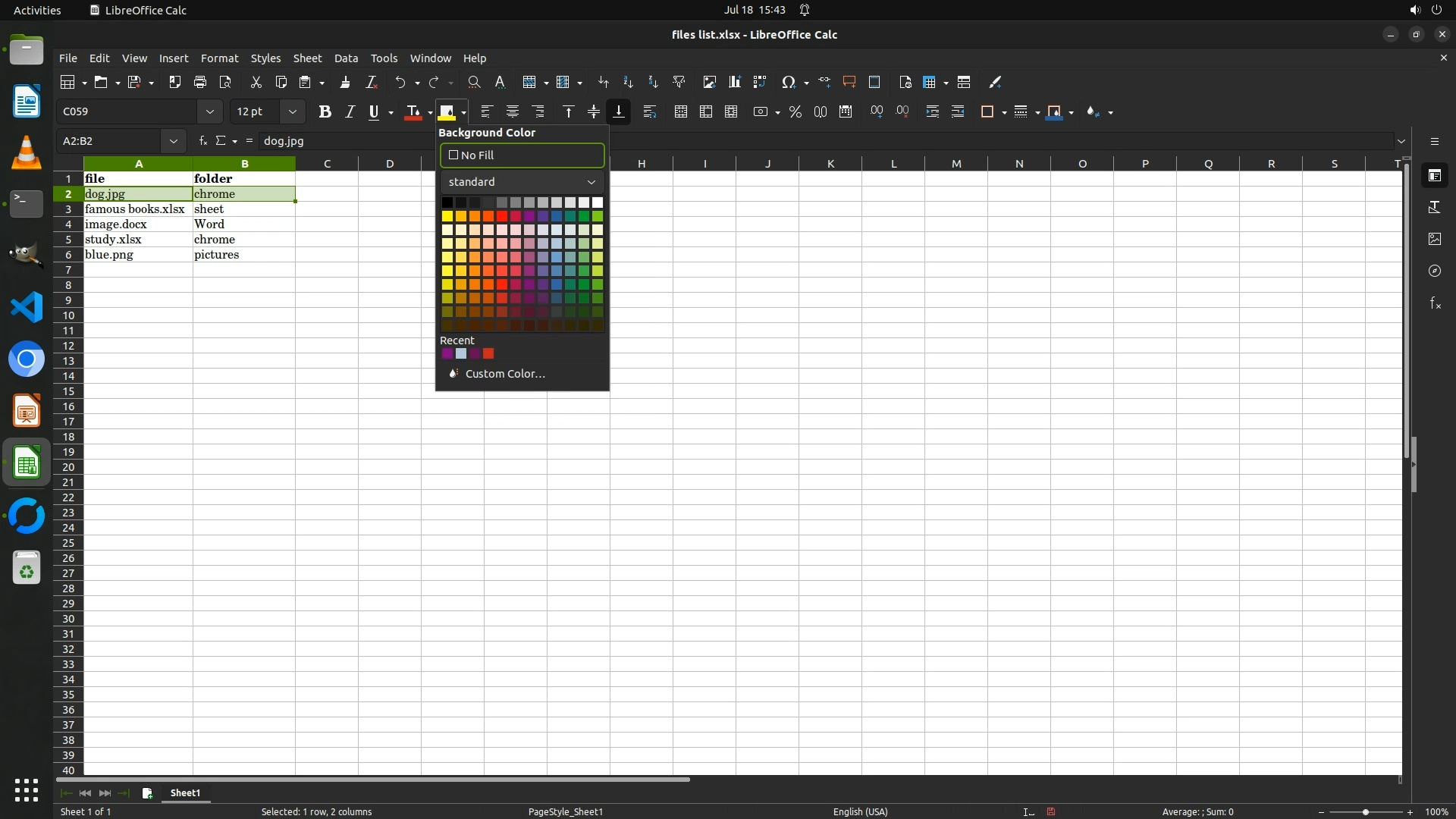Viewport: 1456px width, 819px height.
Task: Open the Sheet menu
Action: (x=307, y=58)
